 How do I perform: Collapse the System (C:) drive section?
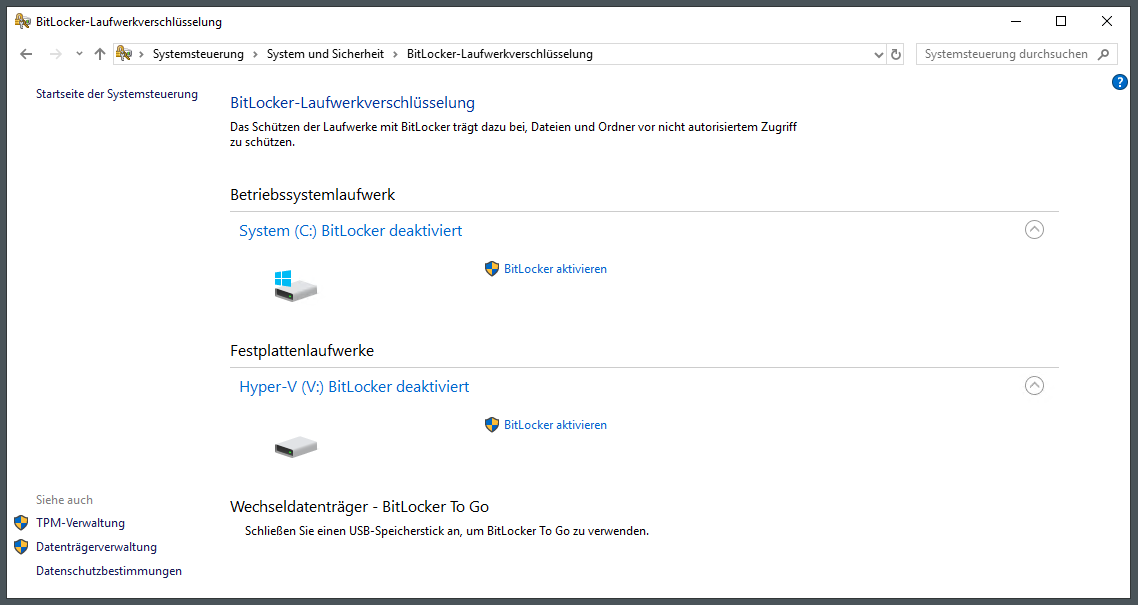click(x=1034, y=229)
